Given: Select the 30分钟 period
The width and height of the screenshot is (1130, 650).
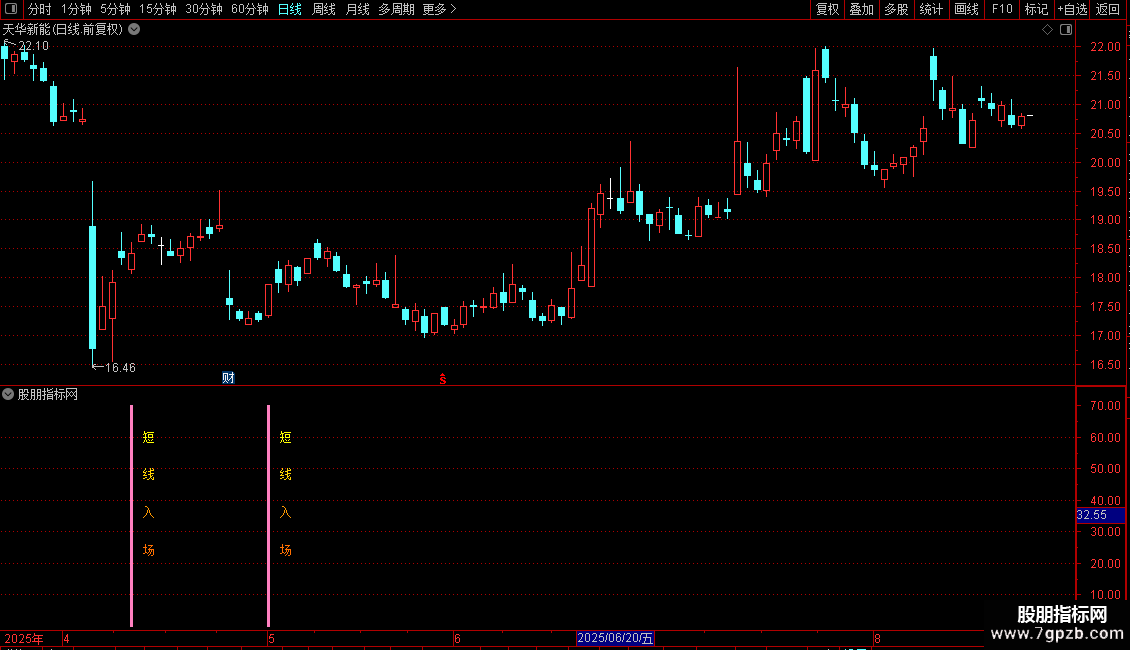Looking at the screenshot, I should [x=203, y=9].
